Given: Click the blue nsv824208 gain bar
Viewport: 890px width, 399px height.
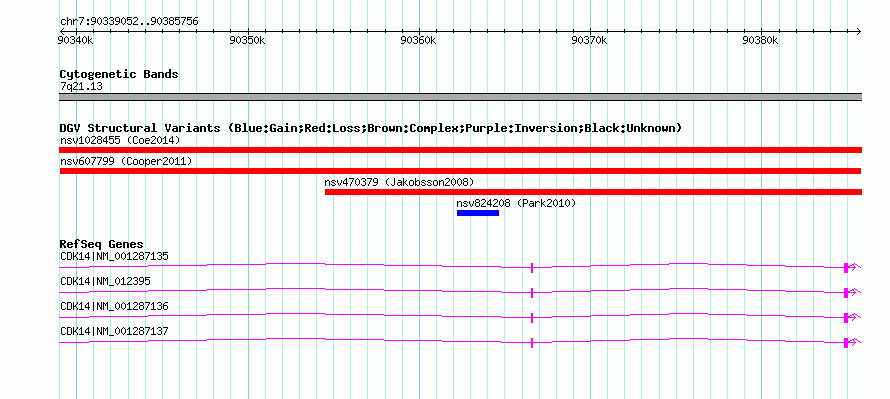Looking at the screenshot, I should (x=478, y=213).
